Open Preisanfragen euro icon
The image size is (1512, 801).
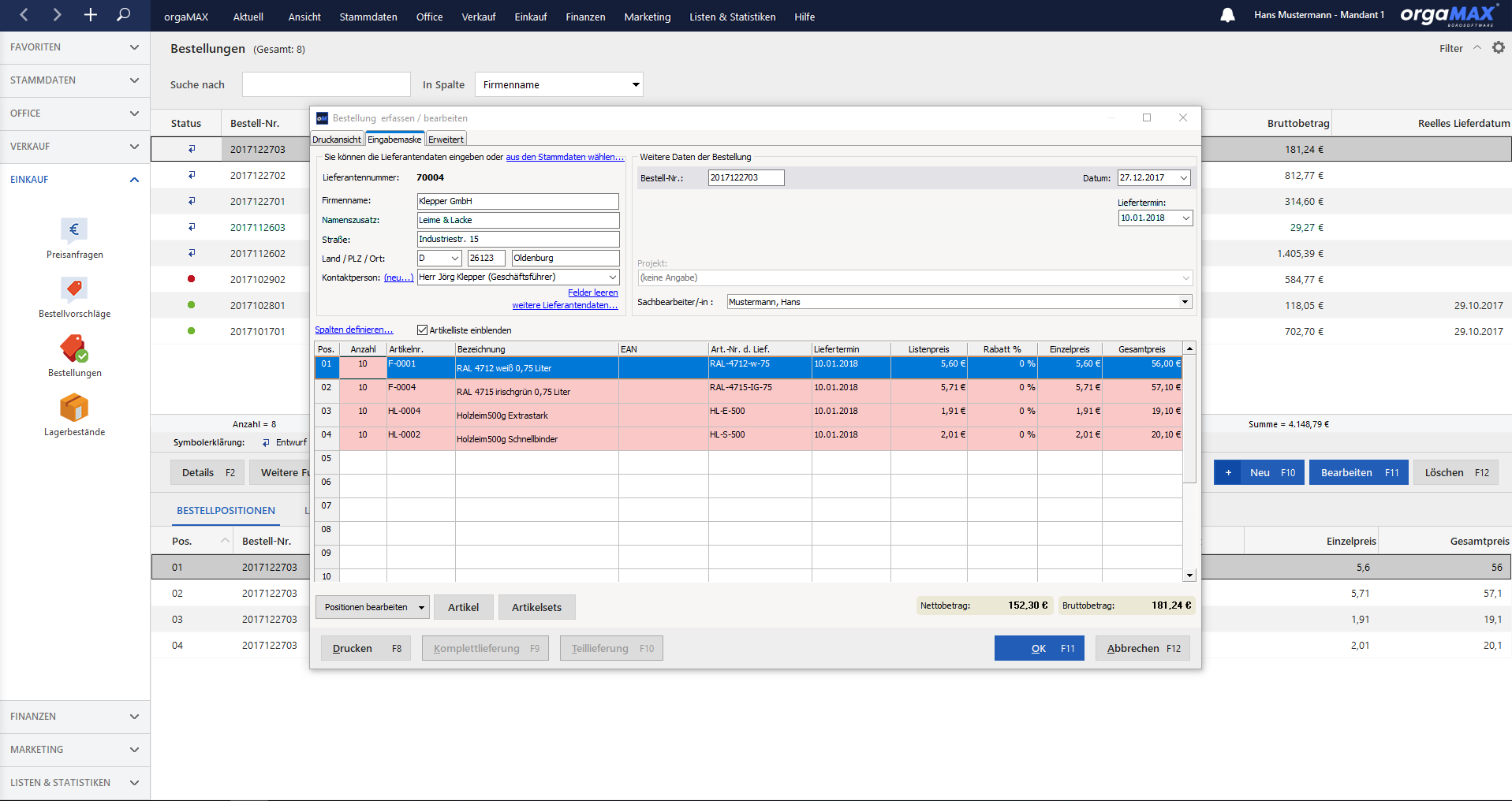click(74, 230)
